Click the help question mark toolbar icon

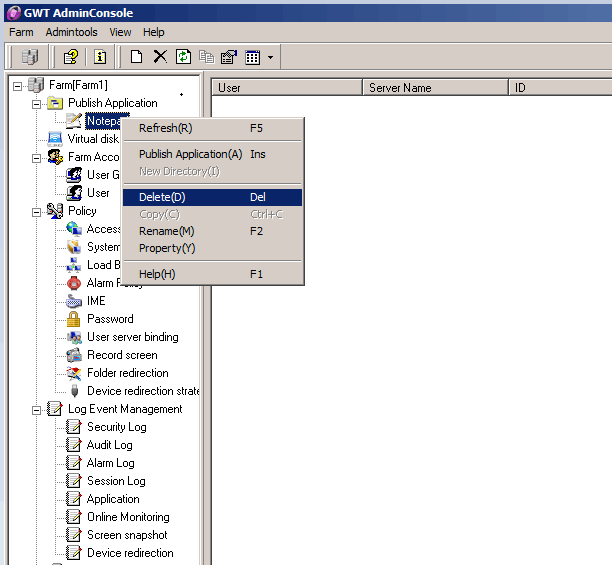coord(71,57)
